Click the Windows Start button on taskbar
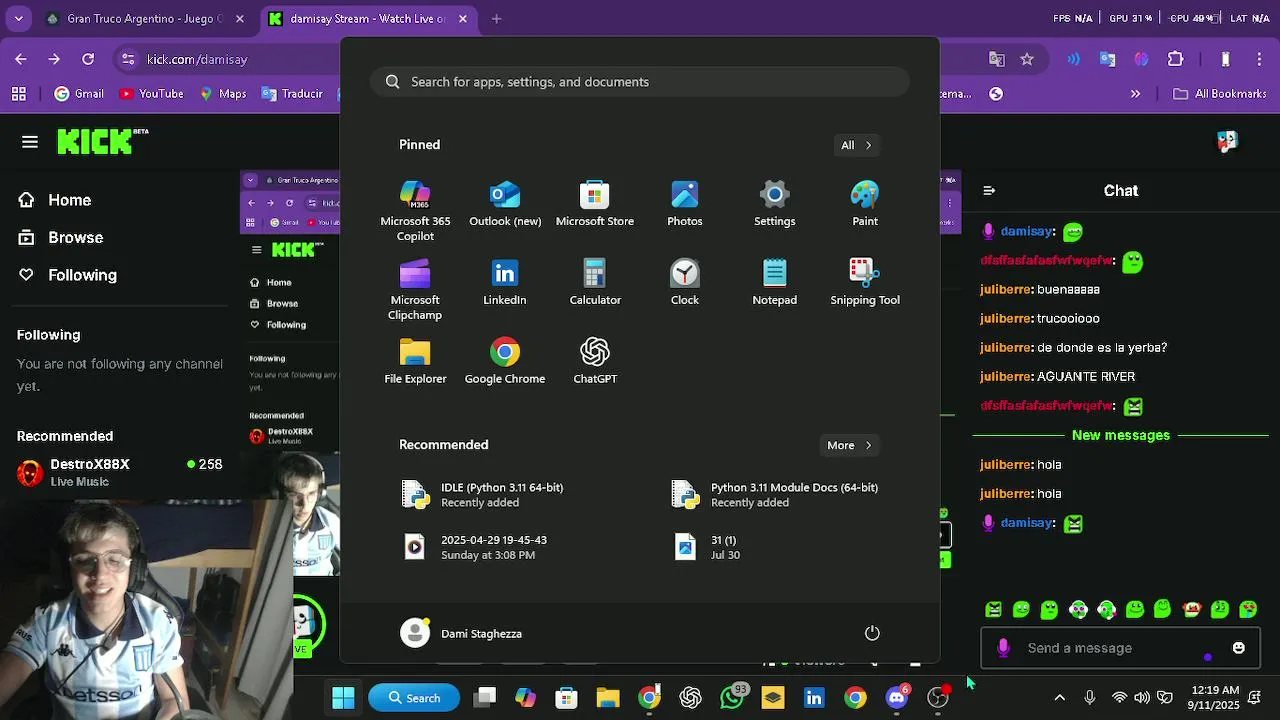Viewport: 1280px width, 720px height. (x=343, y=698)
